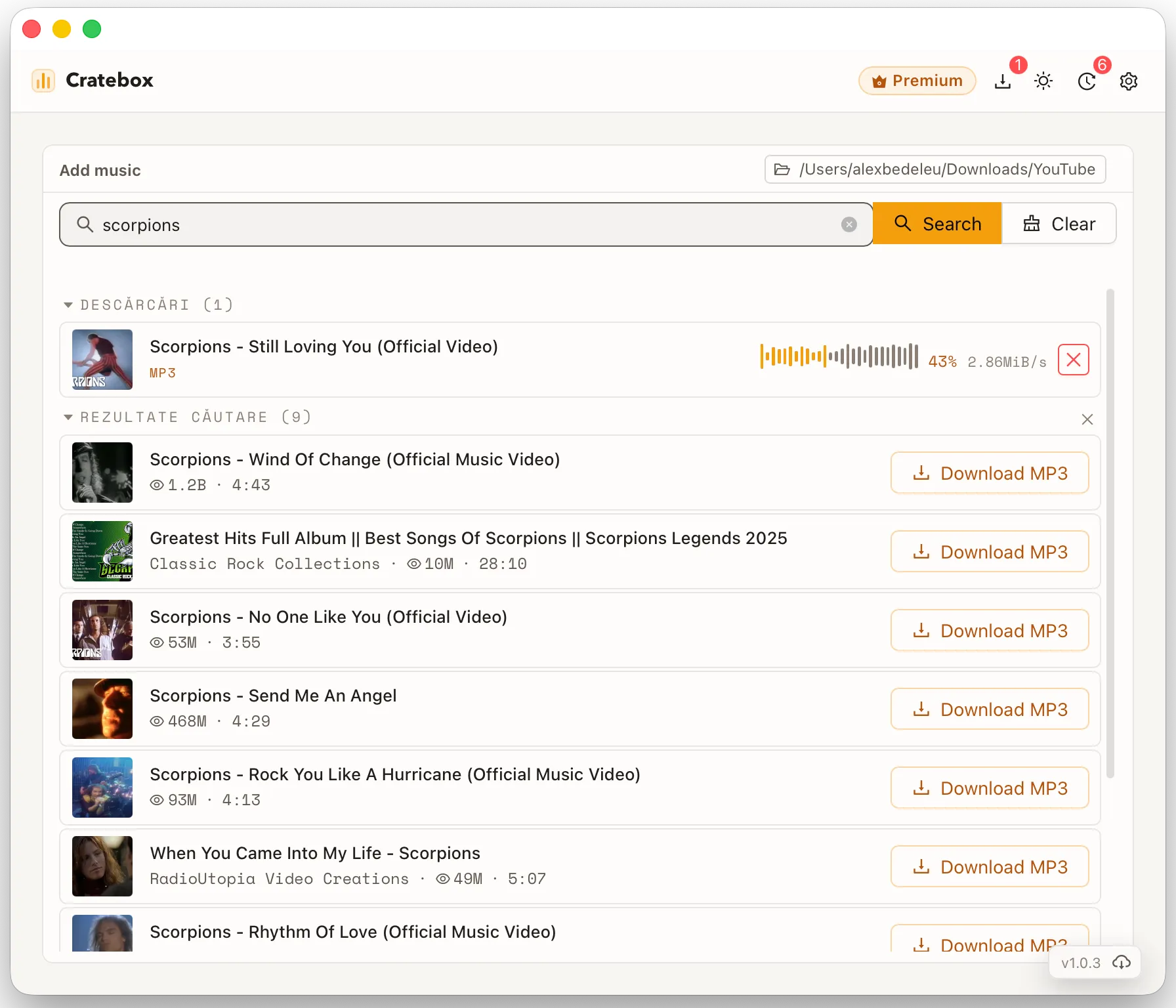This screenshot has height=1008, width=1176.
Task: Click the magnifier icon inside the search field
Action: (85, 224)
